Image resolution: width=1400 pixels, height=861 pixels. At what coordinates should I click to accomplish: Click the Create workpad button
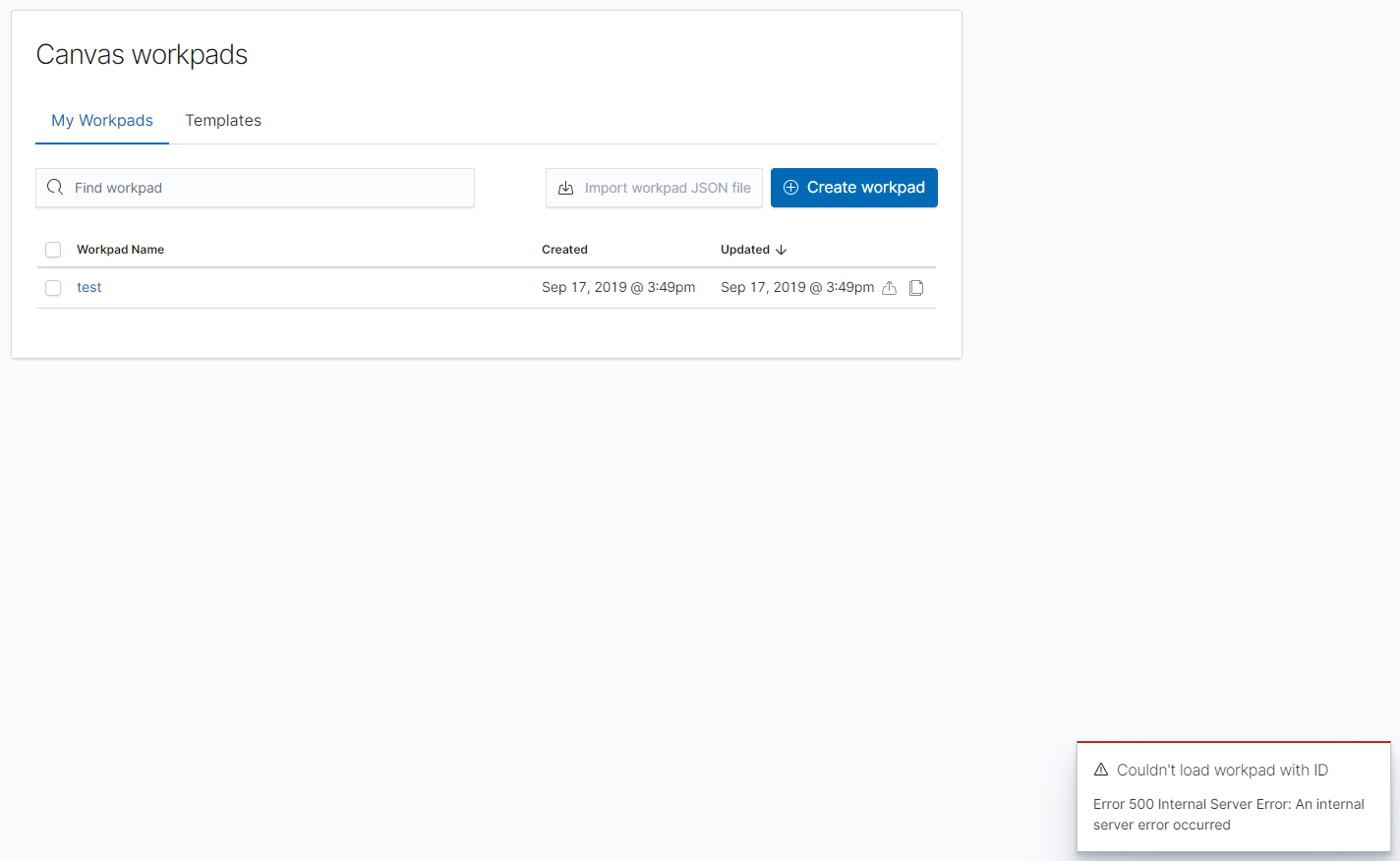point(853,188)
